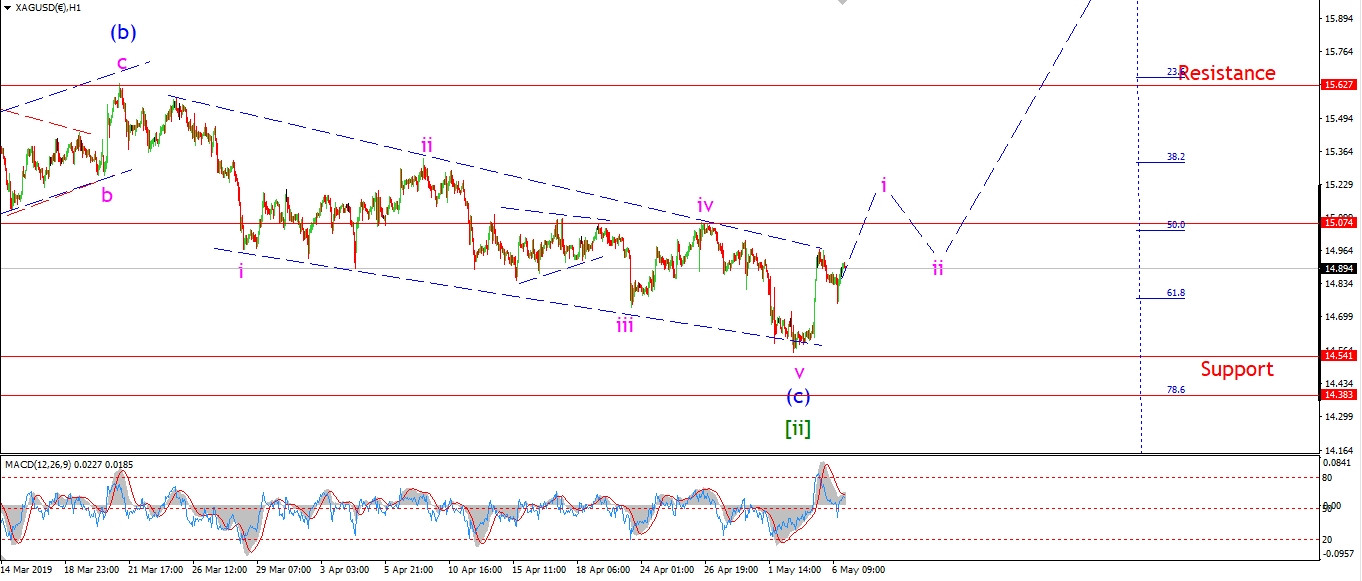
Task: Click the 15.074 red price tag
Action: click(x=1338, y=222)
